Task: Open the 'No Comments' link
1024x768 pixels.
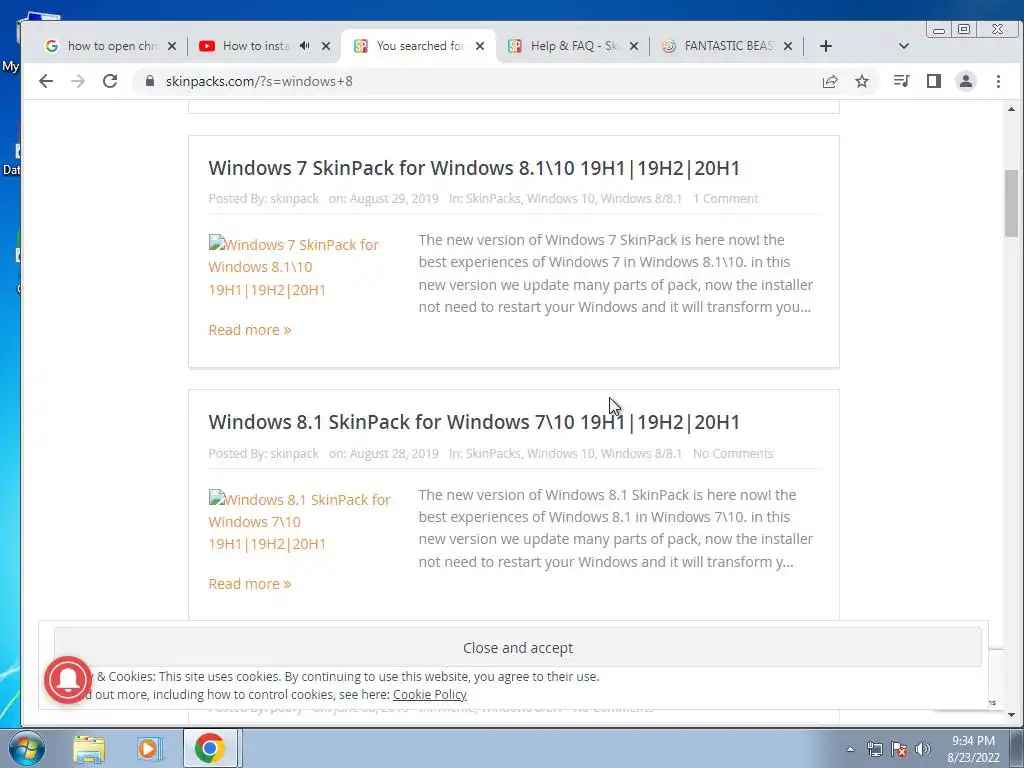Action: (x=733, y=453)
